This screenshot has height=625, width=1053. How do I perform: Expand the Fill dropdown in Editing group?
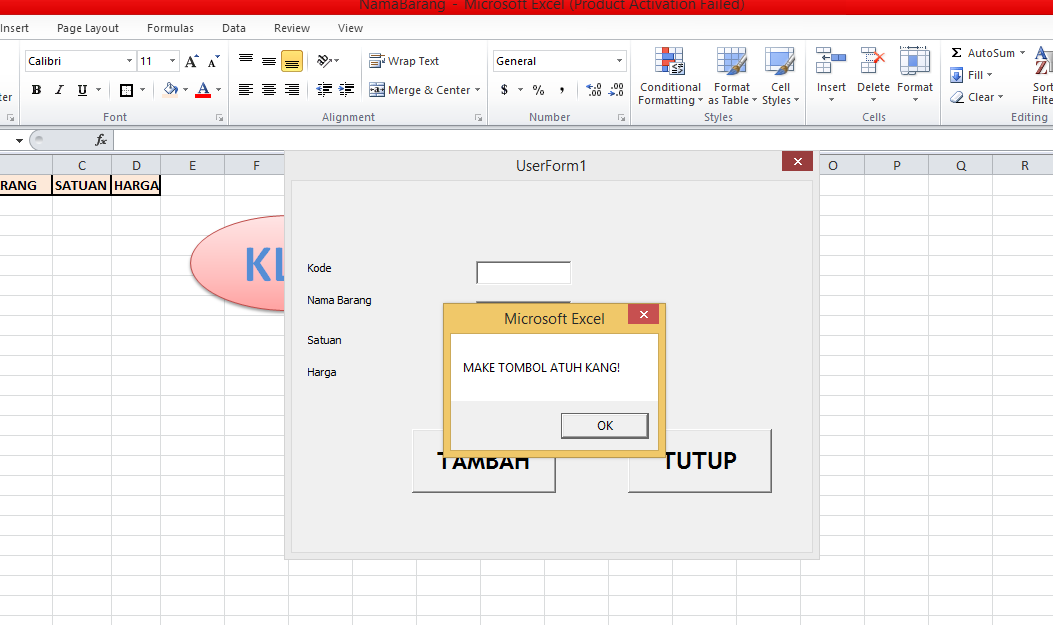coord(990,74)
